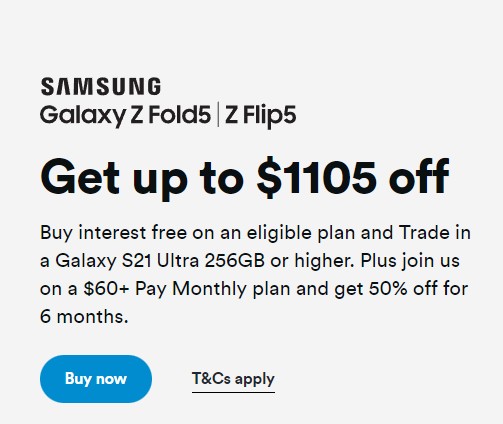Click the Trade in words in description

[435, 232]
